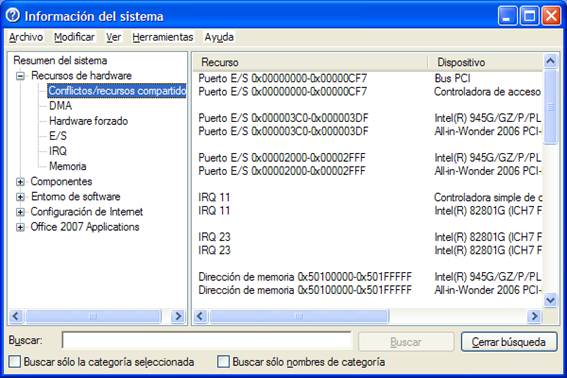Select the second Puerto E/S 0x00002000-0x00002FFF row
The height and width of the screenshot is (378, 567).
pyautogui.click(x=368, y=171)
